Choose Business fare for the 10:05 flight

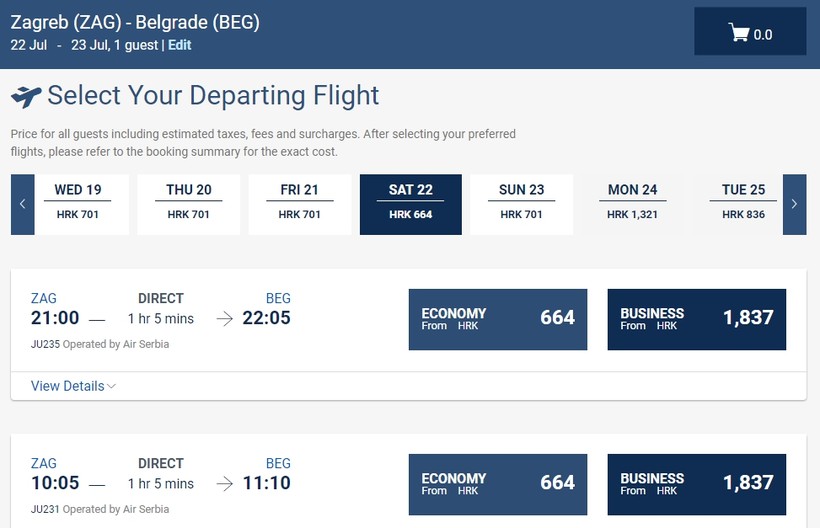click(x=697, y=485)
